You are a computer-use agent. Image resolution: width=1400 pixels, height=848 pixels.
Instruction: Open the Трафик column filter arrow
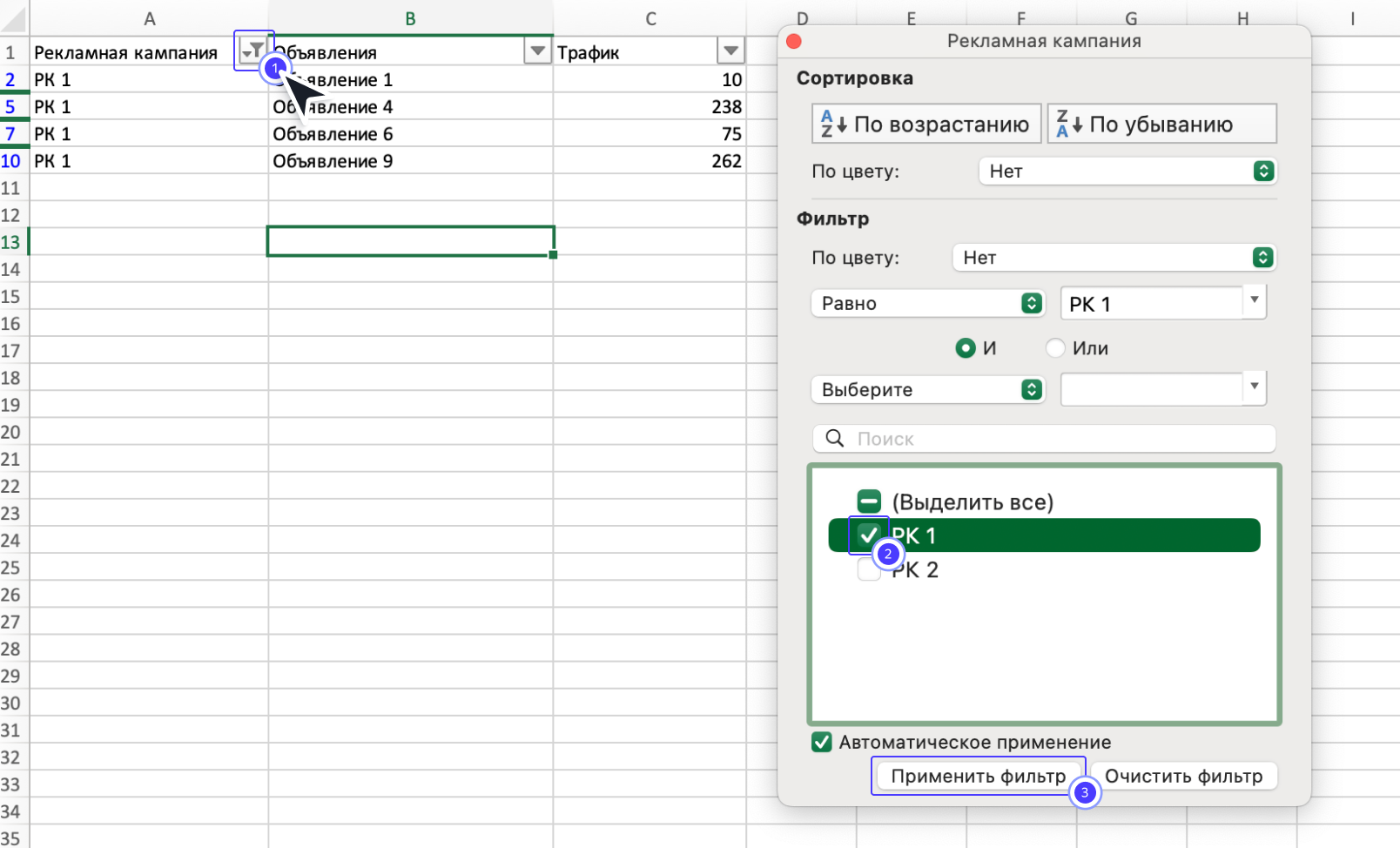pos(730,51)
